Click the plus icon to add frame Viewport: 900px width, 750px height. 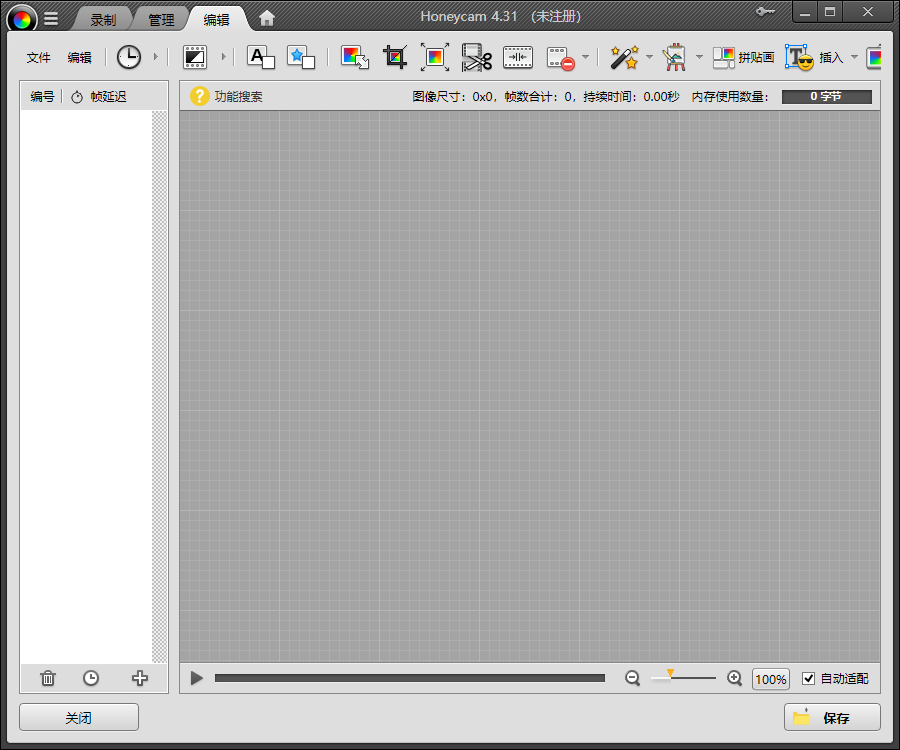(140, 678)
